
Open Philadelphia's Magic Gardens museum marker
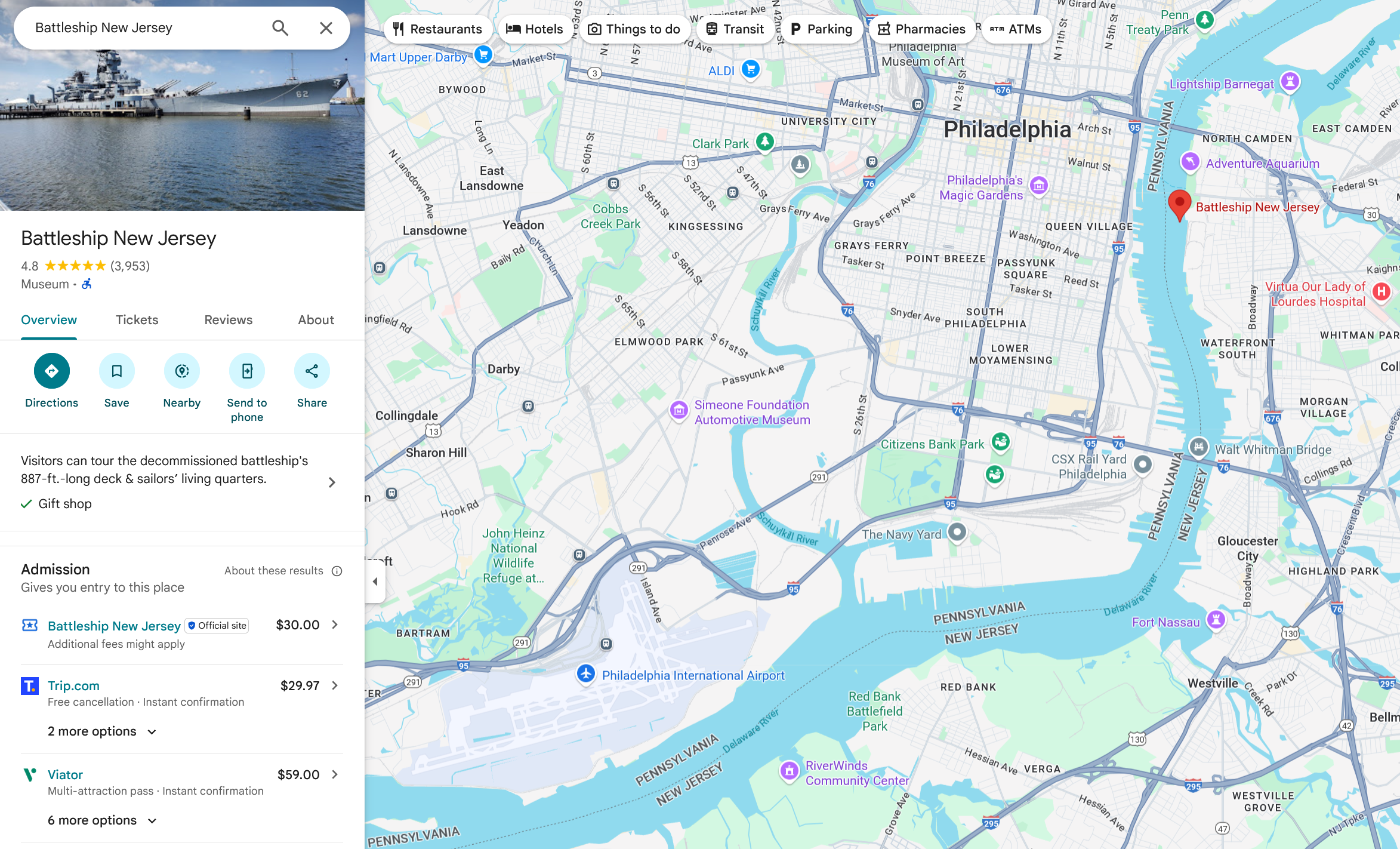click(x=1039, y=186)
